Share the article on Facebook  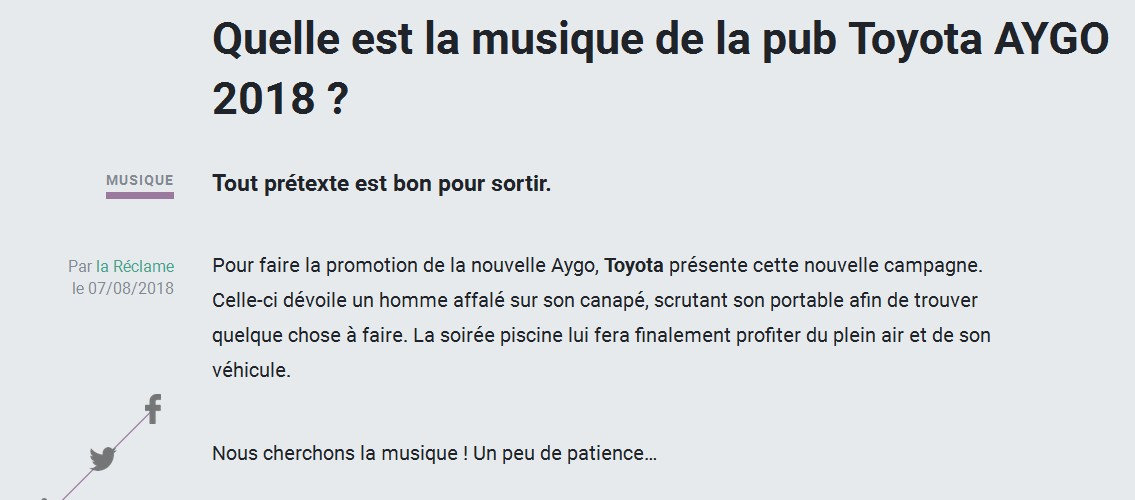(x=153, y=409)
